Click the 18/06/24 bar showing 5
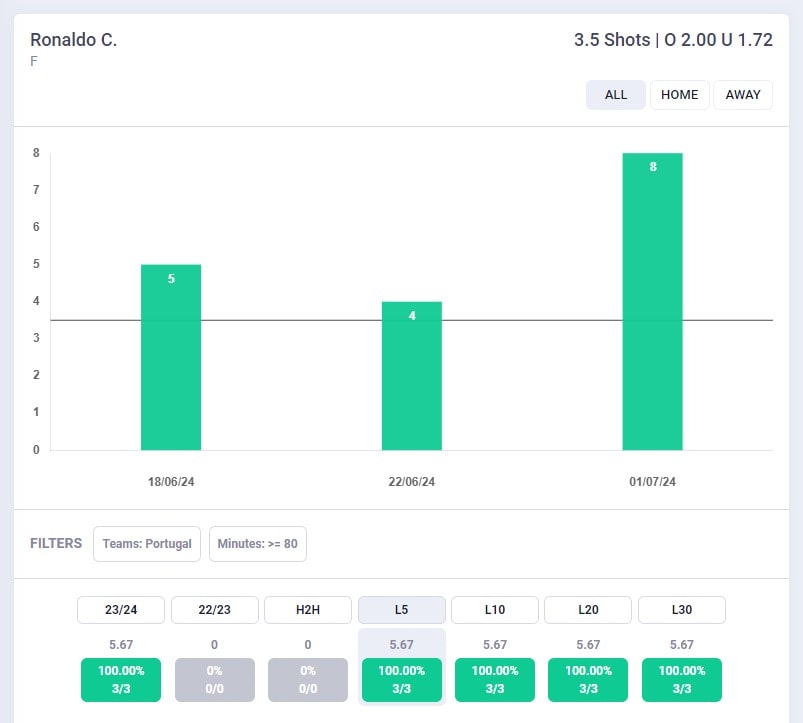 click(x=171, y=357)
